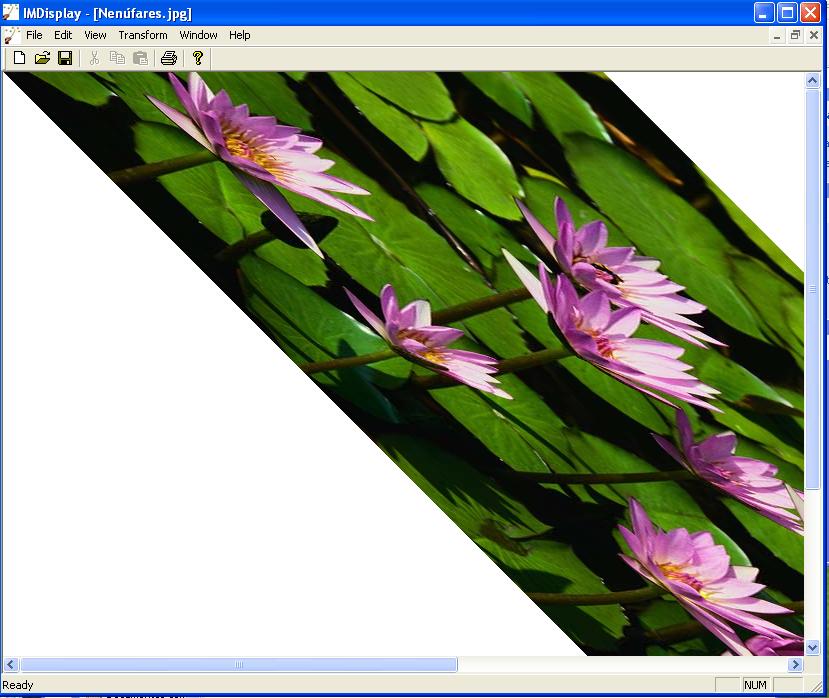Click the Ready status bar text

pos(17,685)
